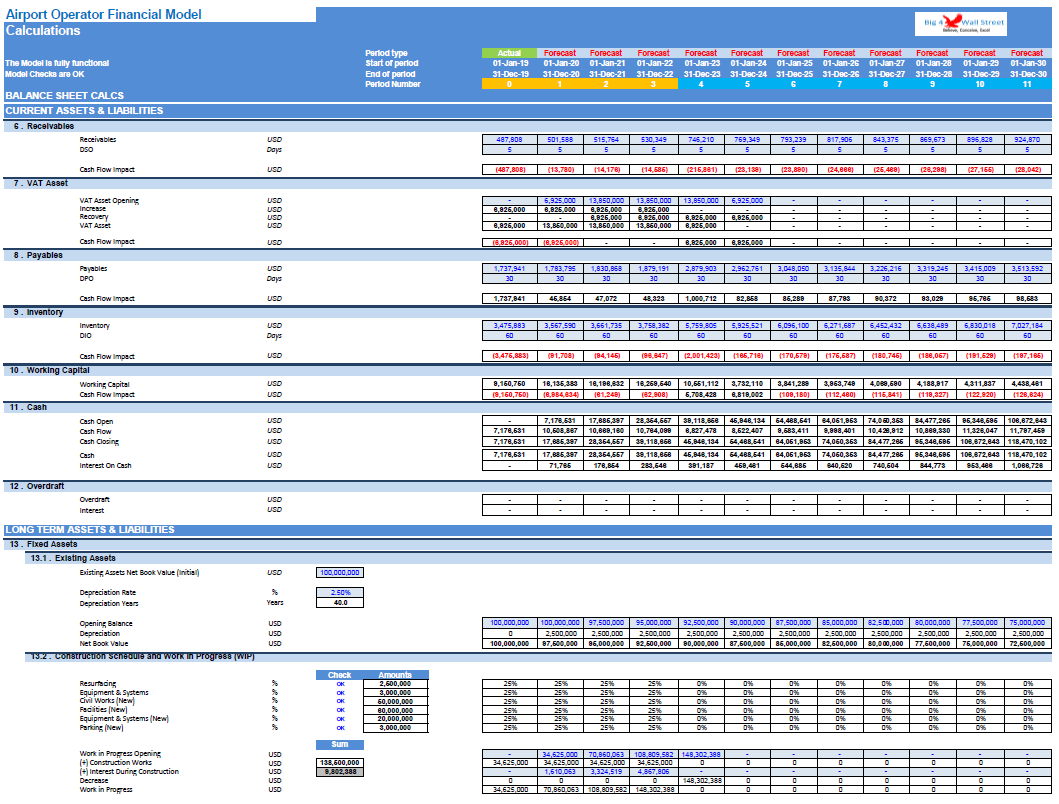This screenshot has width=1059, height=804.
Task: Select the 'DPO' row label
Action: coord(86,278)
